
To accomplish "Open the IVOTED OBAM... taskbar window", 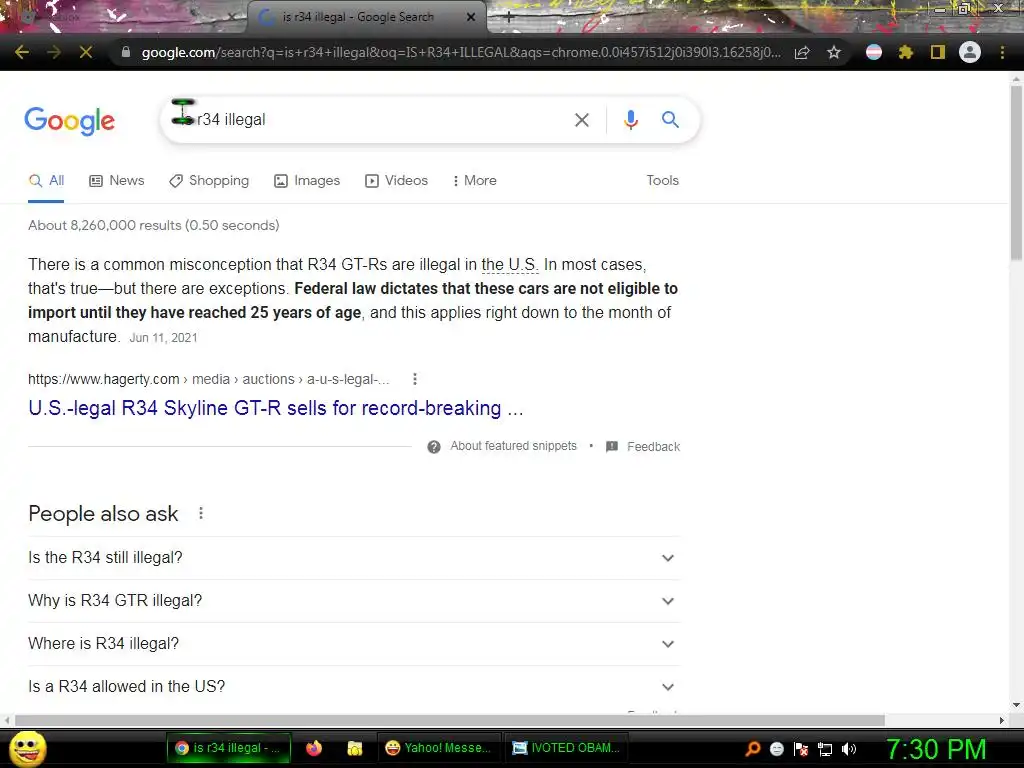I will (x=566, y=748).
